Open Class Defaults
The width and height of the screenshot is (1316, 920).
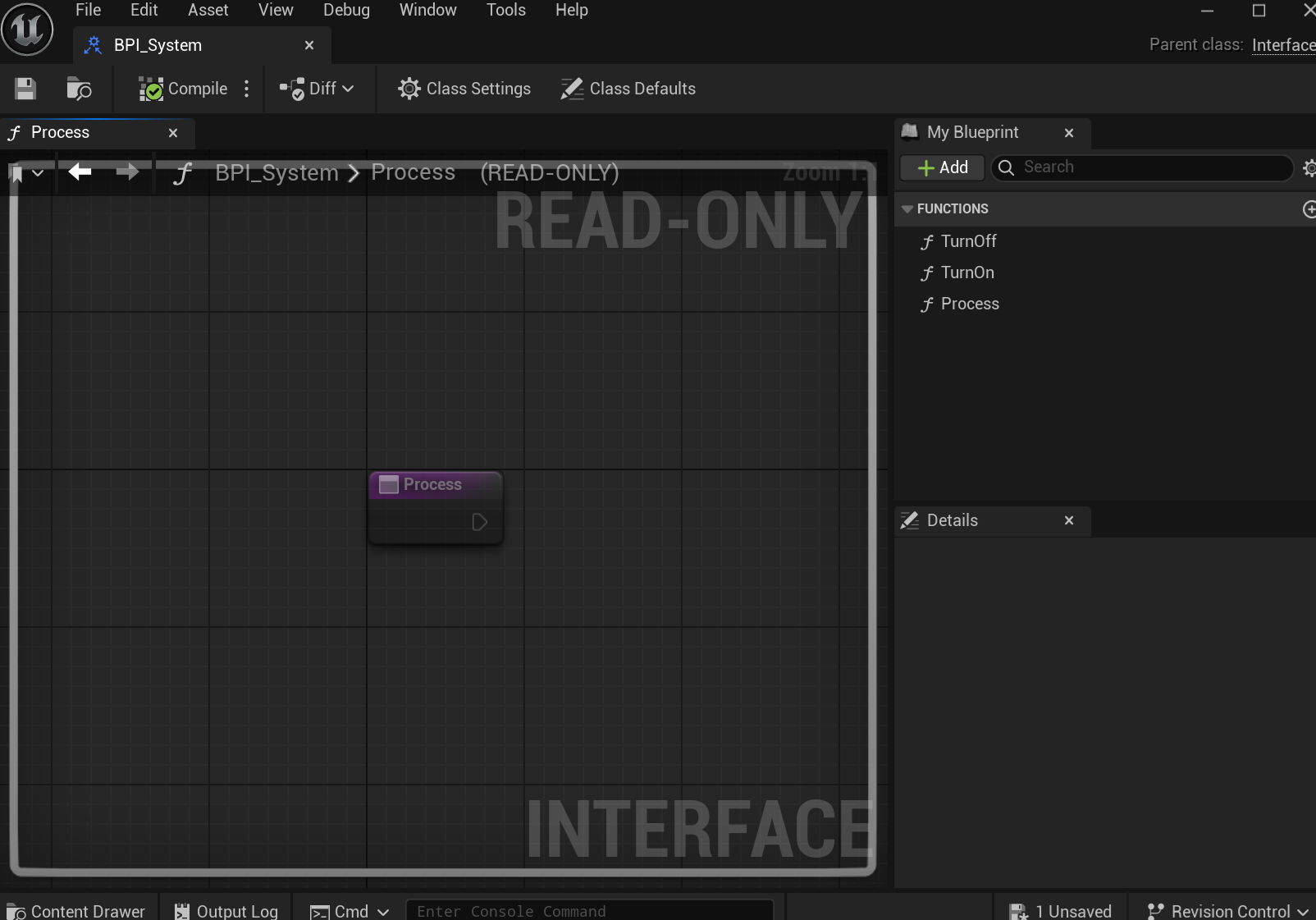click(x=628, y=89)
